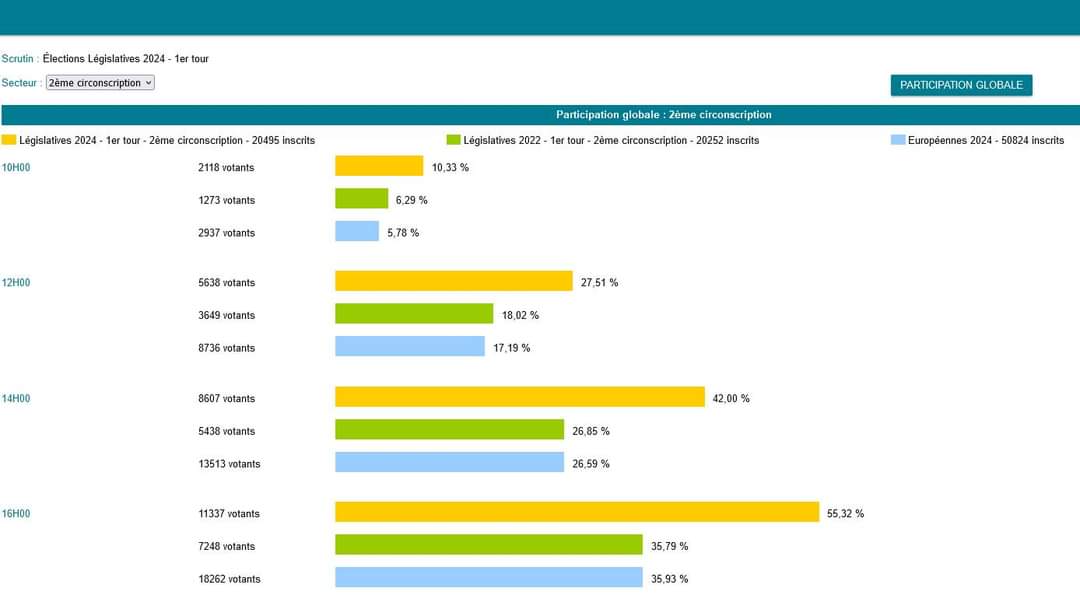This screenshot has width=1080, height=595.
Task: Click the yellow Législatives 2024 legend swatch
Action: (8, 140)
